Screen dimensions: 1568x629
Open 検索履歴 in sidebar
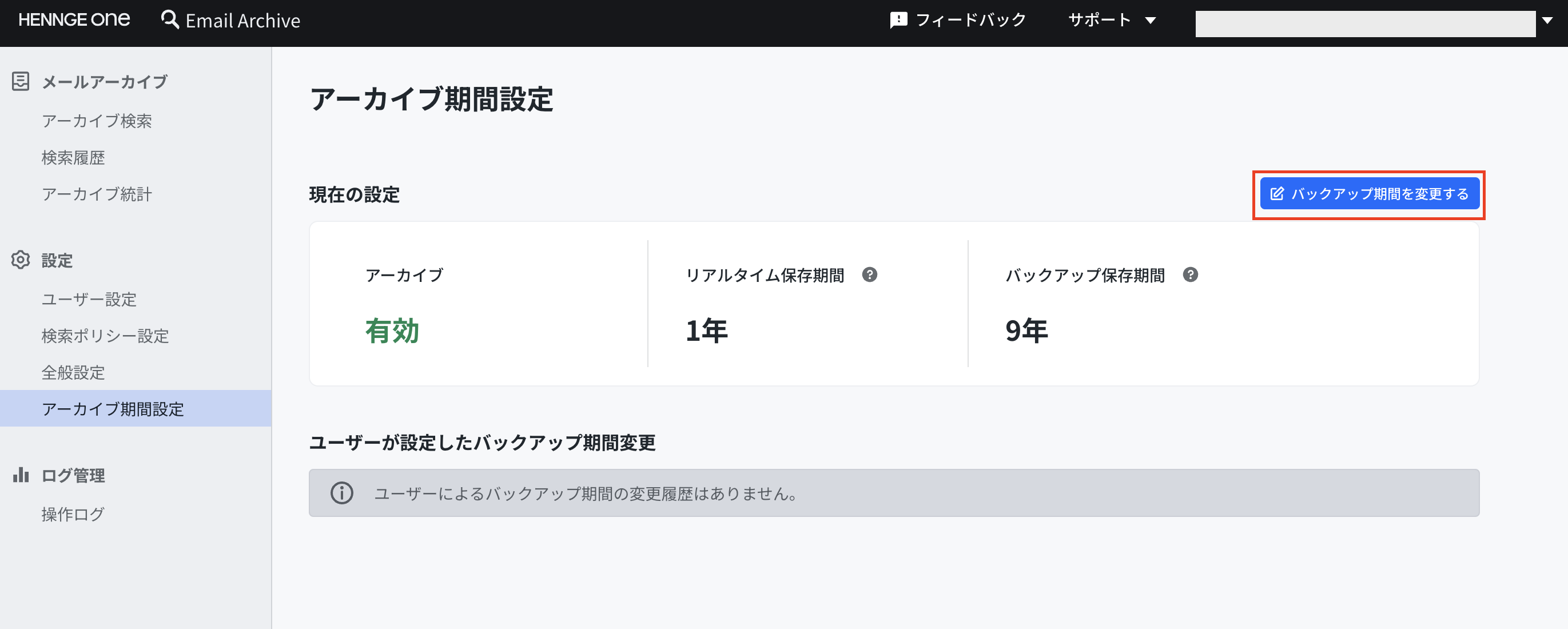pyautogui.click(x=73, y=158)
